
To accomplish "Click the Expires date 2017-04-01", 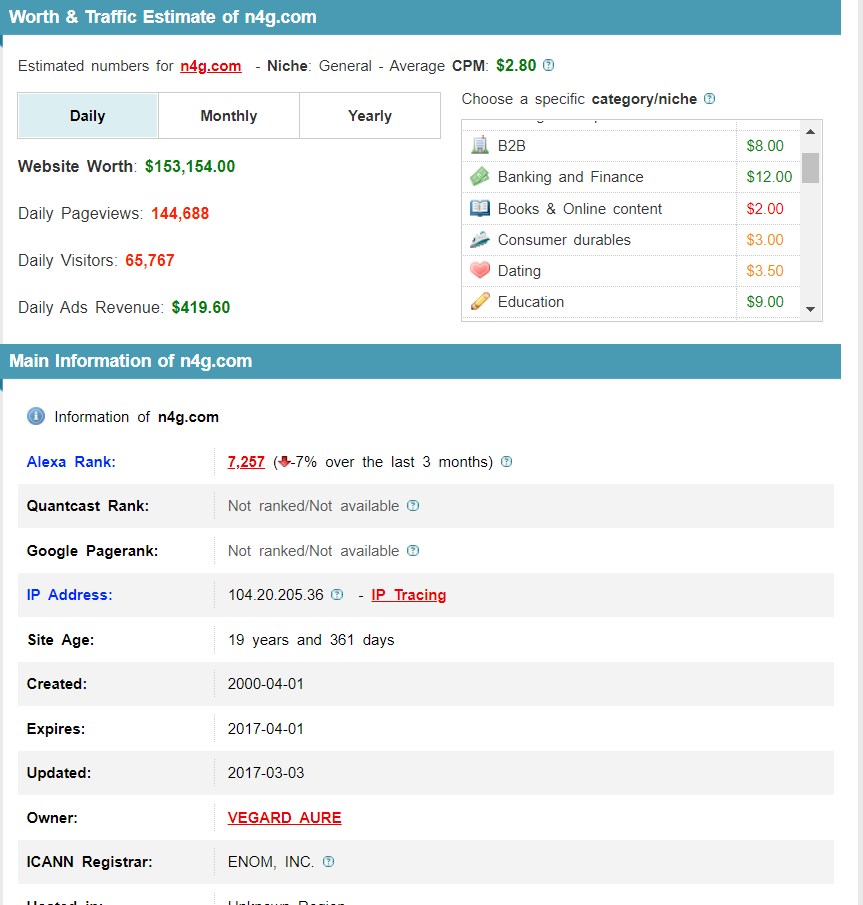I will point(266,729).
